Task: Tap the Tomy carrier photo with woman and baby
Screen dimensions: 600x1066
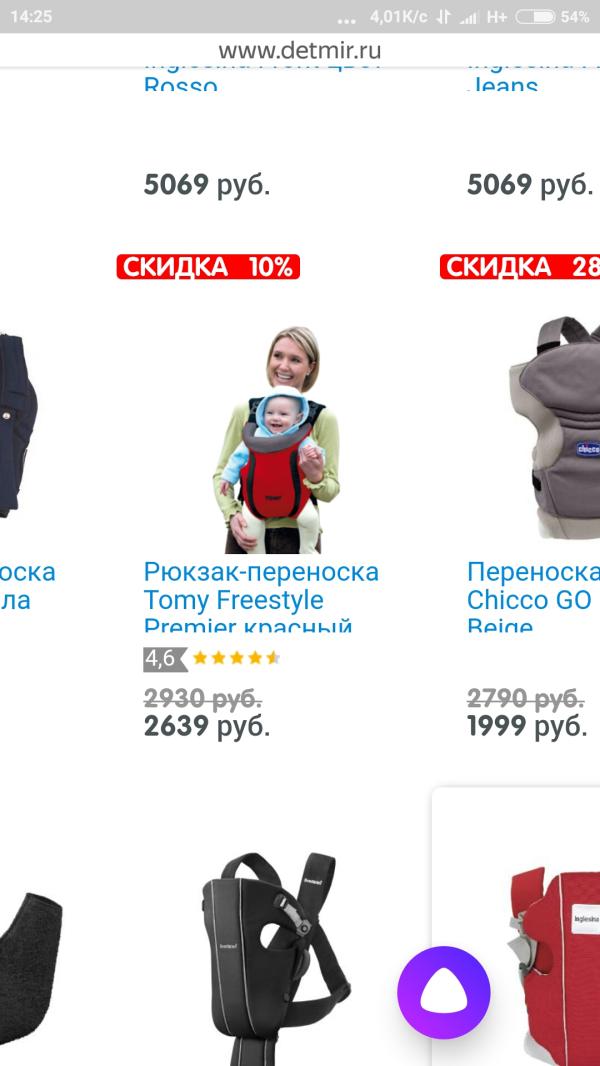Action: [x=277, y=440]
